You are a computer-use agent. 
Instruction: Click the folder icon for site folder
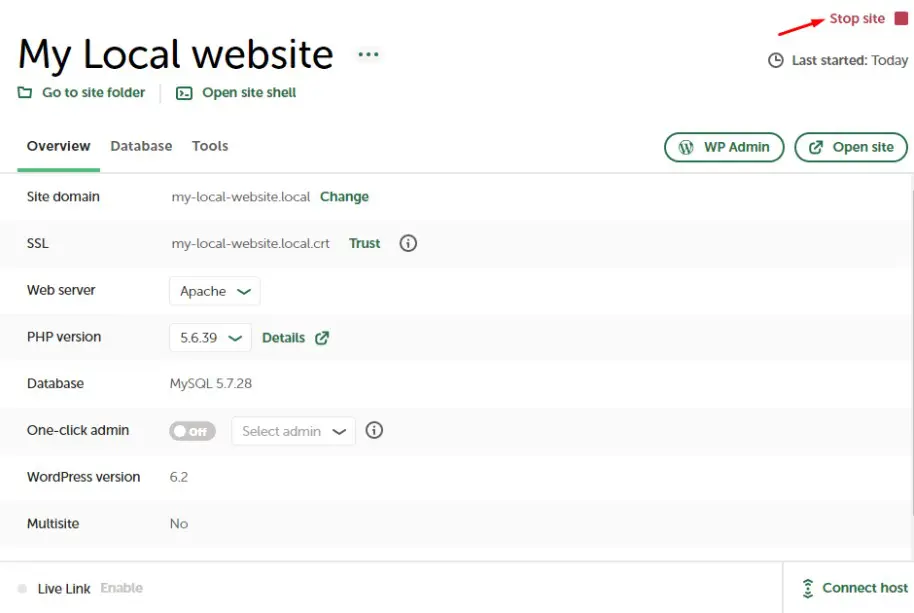click(25, 93)
